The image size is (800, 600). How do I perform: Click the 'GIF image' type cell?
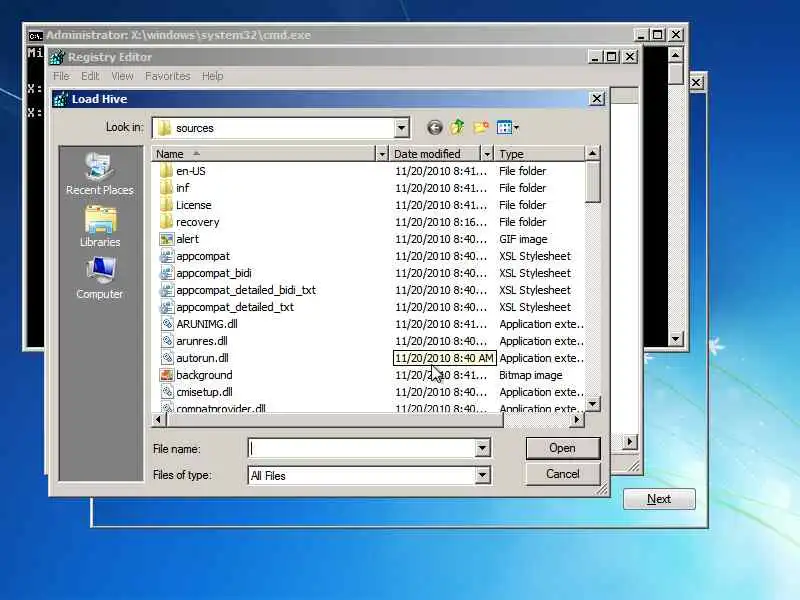pos(523,239)
